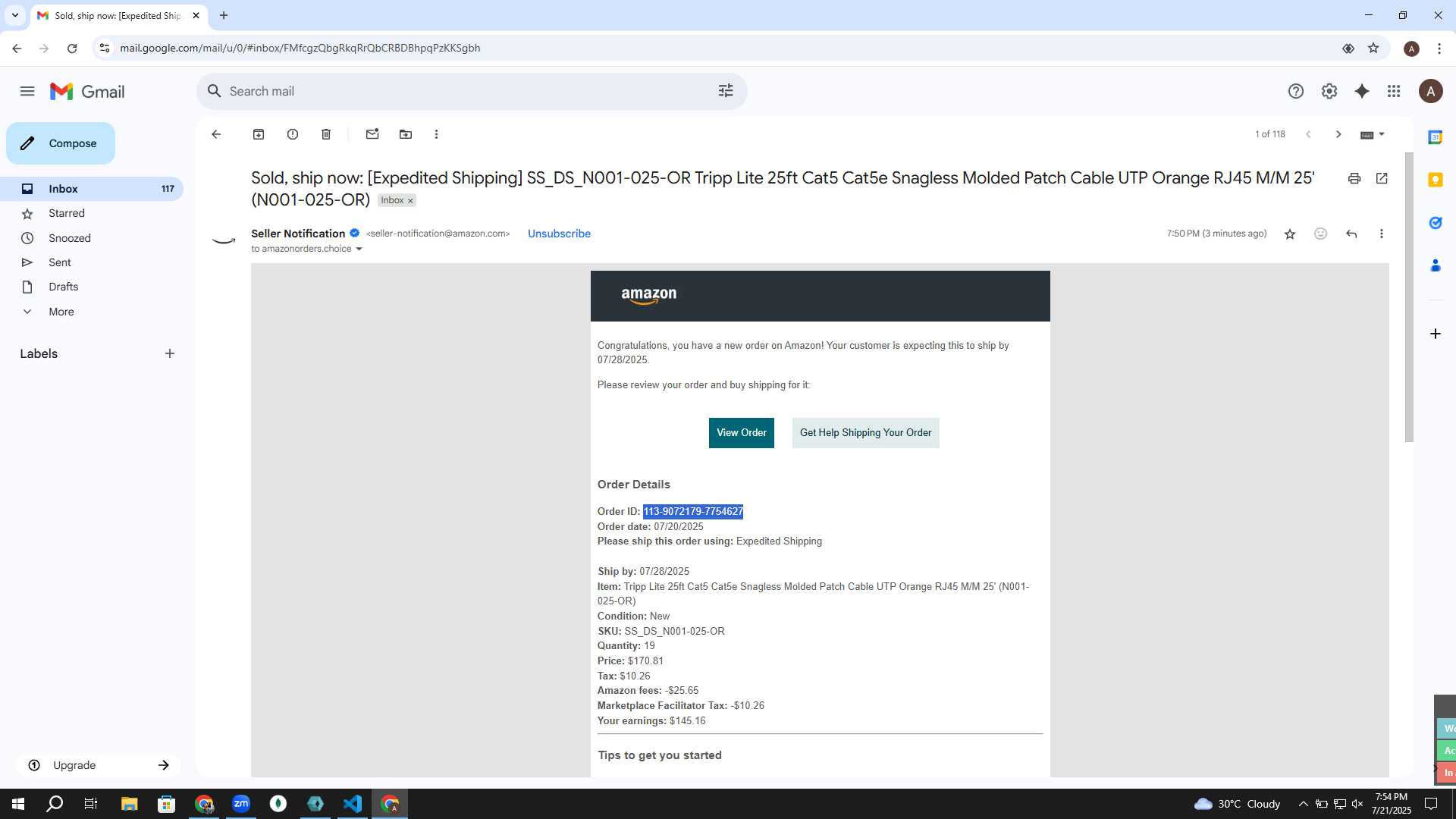The height and width of the screenshot is (819, 1456).
Task: Open email in new window
Action: click(1382, 178)
